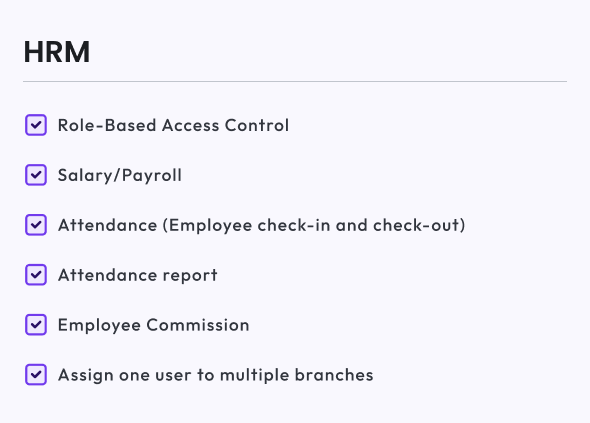Click the Role-Based Access Control label text

(173, 125)
